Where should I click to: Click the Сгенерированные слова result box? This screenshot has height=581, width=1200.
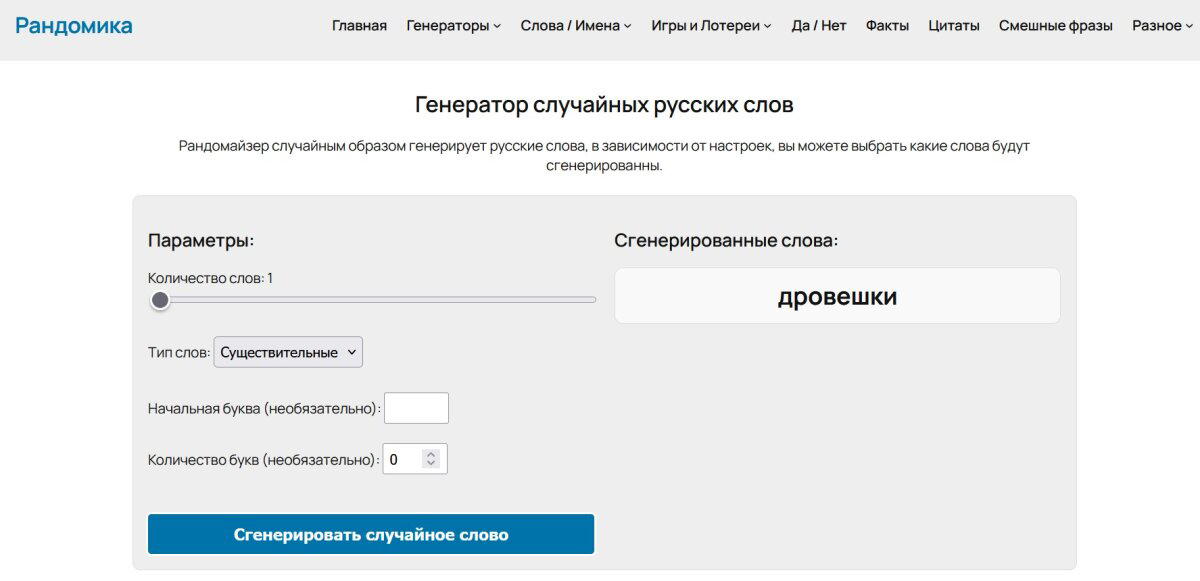pos(837,295)
